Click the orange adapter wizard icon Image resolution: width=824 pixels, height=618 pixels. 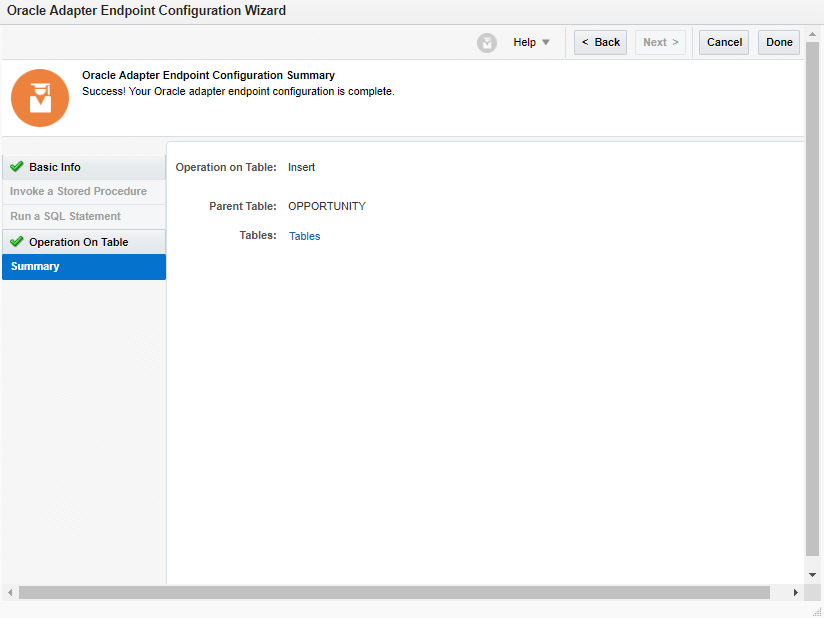pos(40,98)
